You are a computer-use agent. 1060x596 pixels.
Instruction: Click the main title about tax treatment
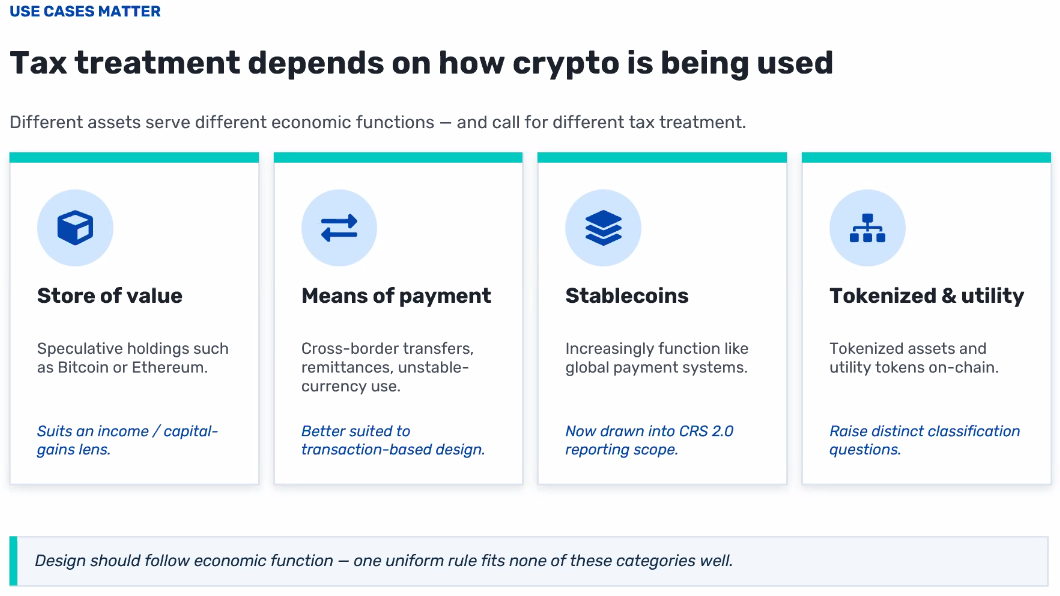click(x=421, y=64)
